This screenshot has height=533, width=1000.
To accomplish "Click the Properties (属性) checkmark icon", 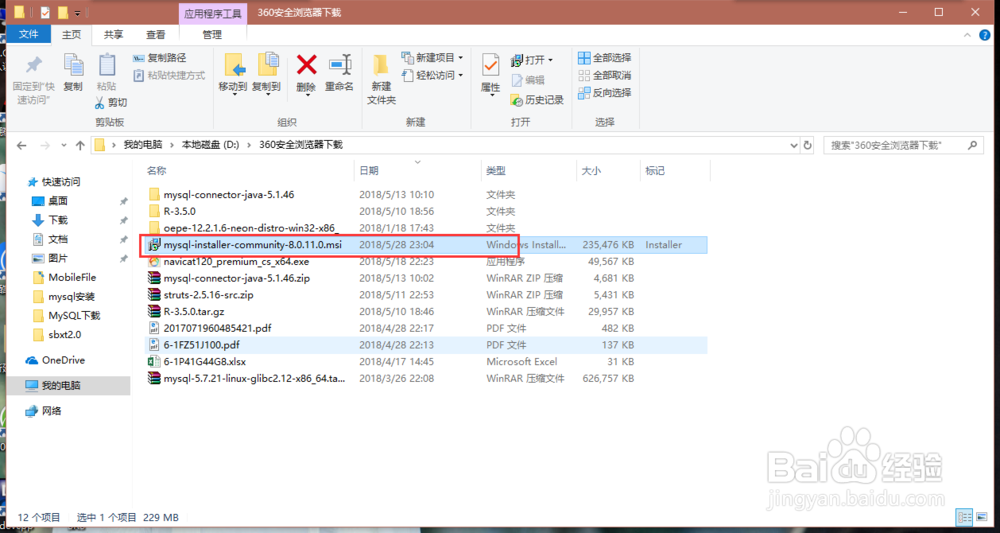I will coord(490,65).
